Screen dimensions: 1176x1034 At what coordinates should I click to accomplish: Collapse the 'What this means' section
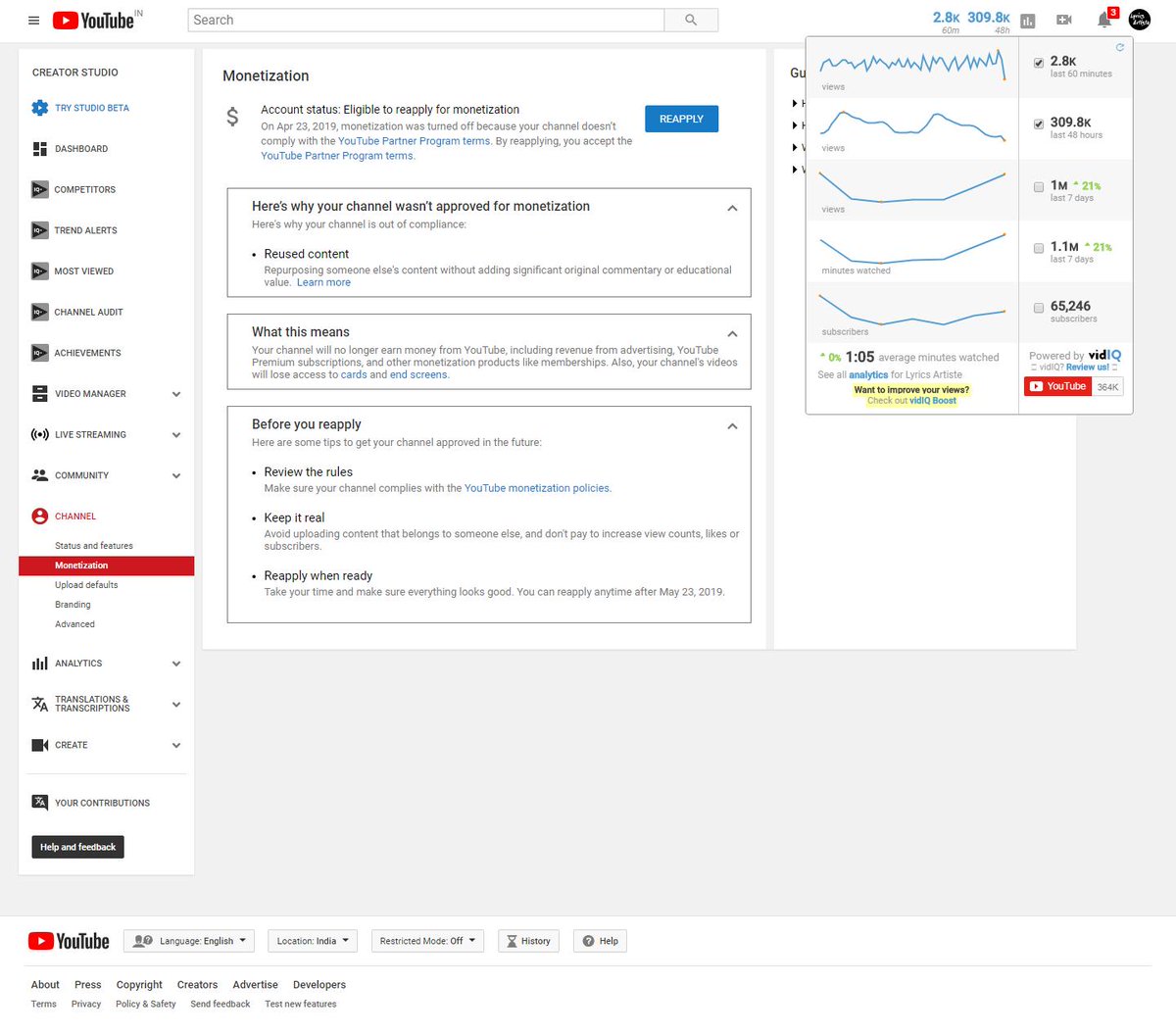click(732, 333)
